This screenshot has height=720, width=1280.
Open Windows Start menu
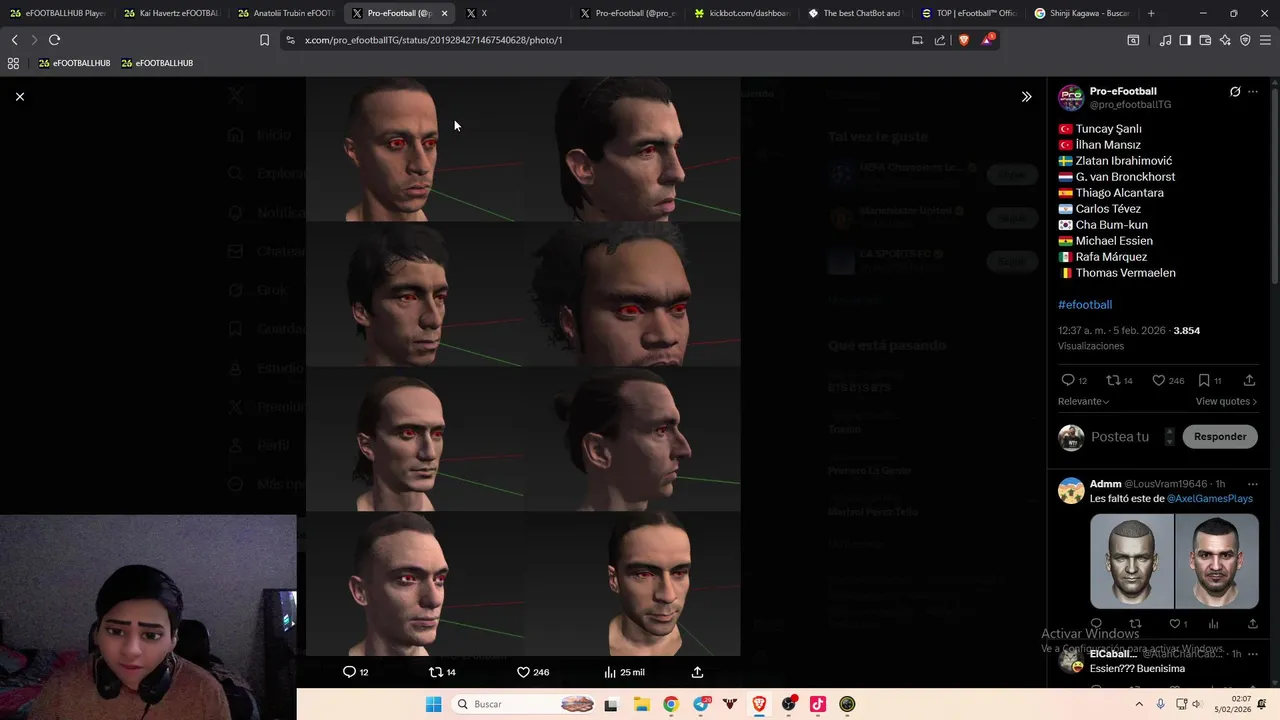433,704
